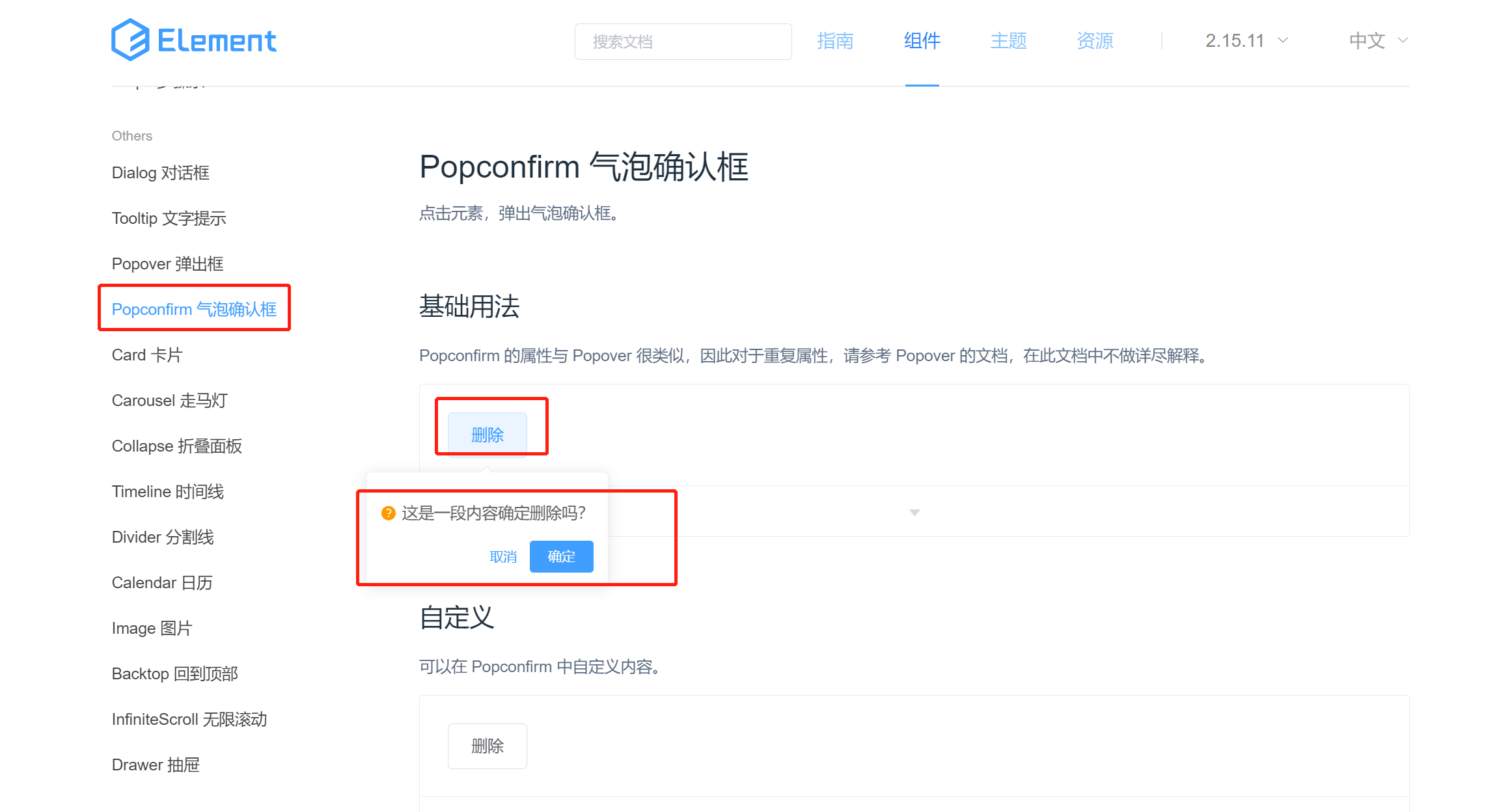Focus the 搜索文档 search field
This screenshot has width=1512, height=812.
coord(683,42)
